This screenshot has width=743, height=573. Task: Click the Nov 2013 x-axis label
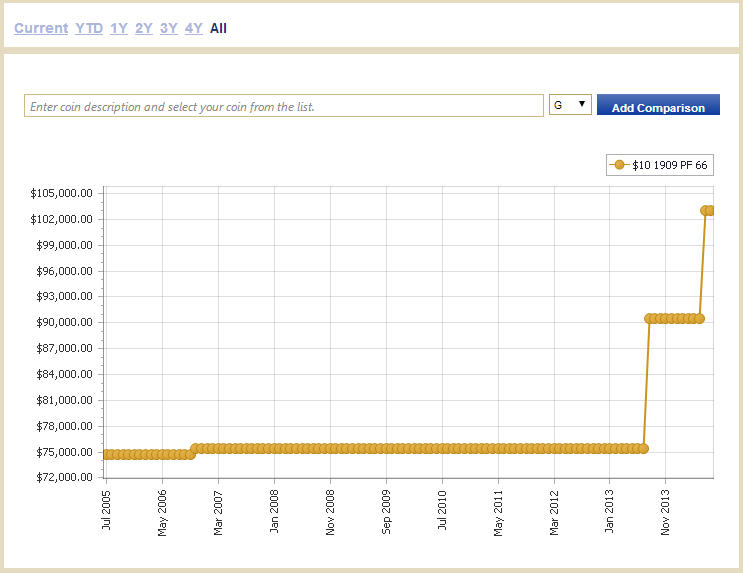[666, 511]
